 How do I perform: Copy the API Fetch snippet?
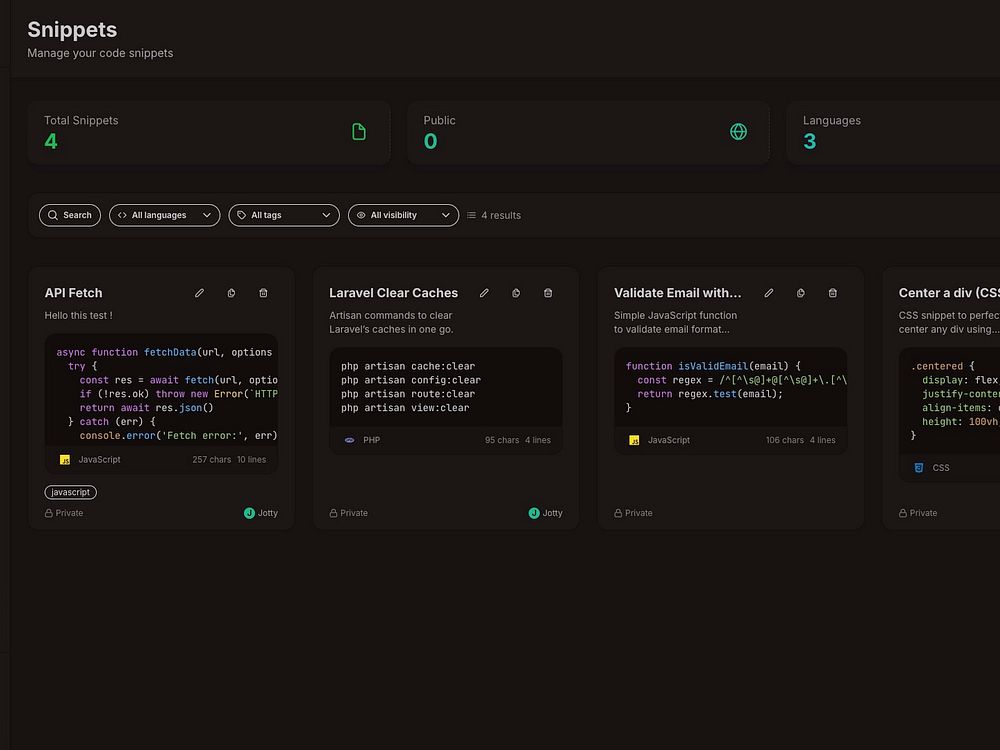(x=232, y=293)
